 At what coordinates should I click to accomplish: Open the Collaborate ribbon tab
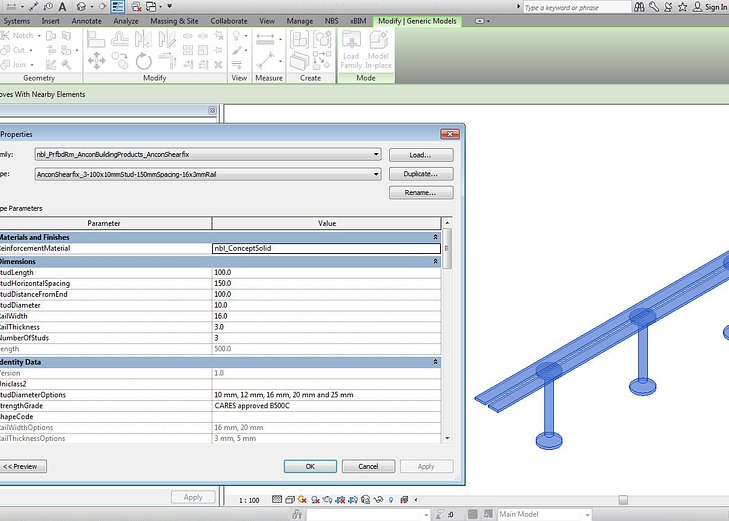point(229,20)
